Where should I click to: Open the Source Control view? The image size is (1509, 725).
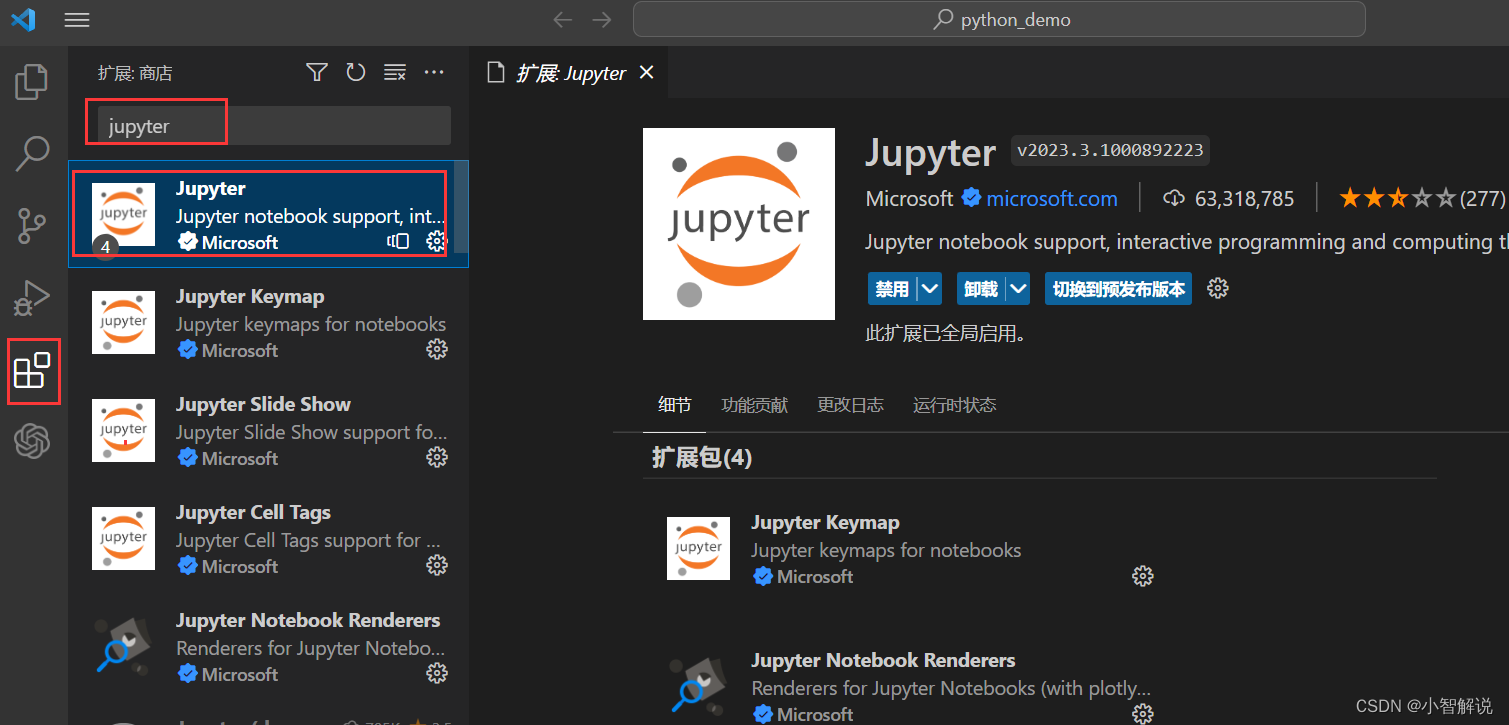click(x=32, y=226)
